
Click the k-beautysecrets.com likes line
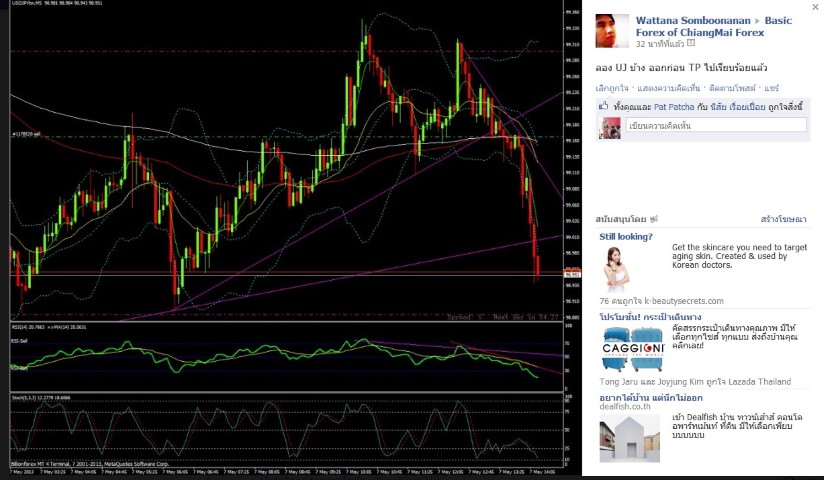tap(661, 301)
